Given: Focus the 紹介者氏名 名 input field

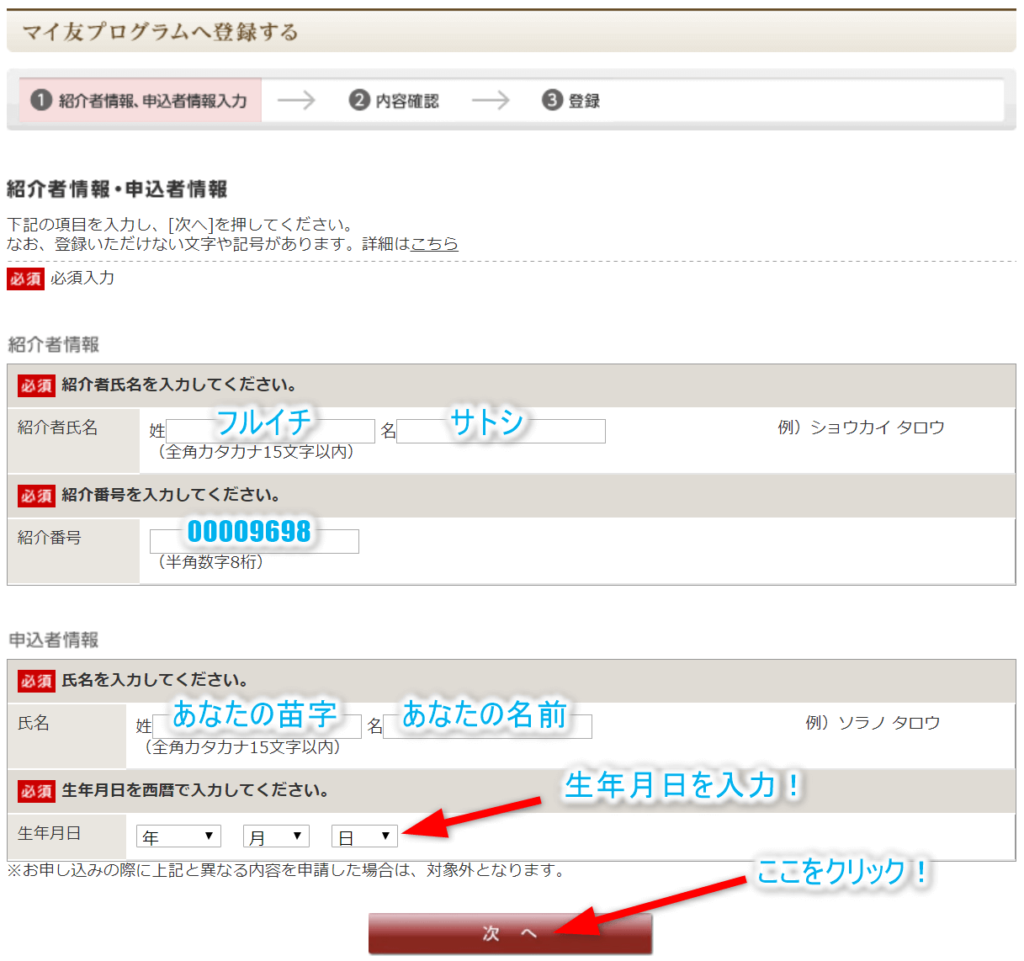Looking at the screenshot, I should pyautogui.click(x=501, y=431).
